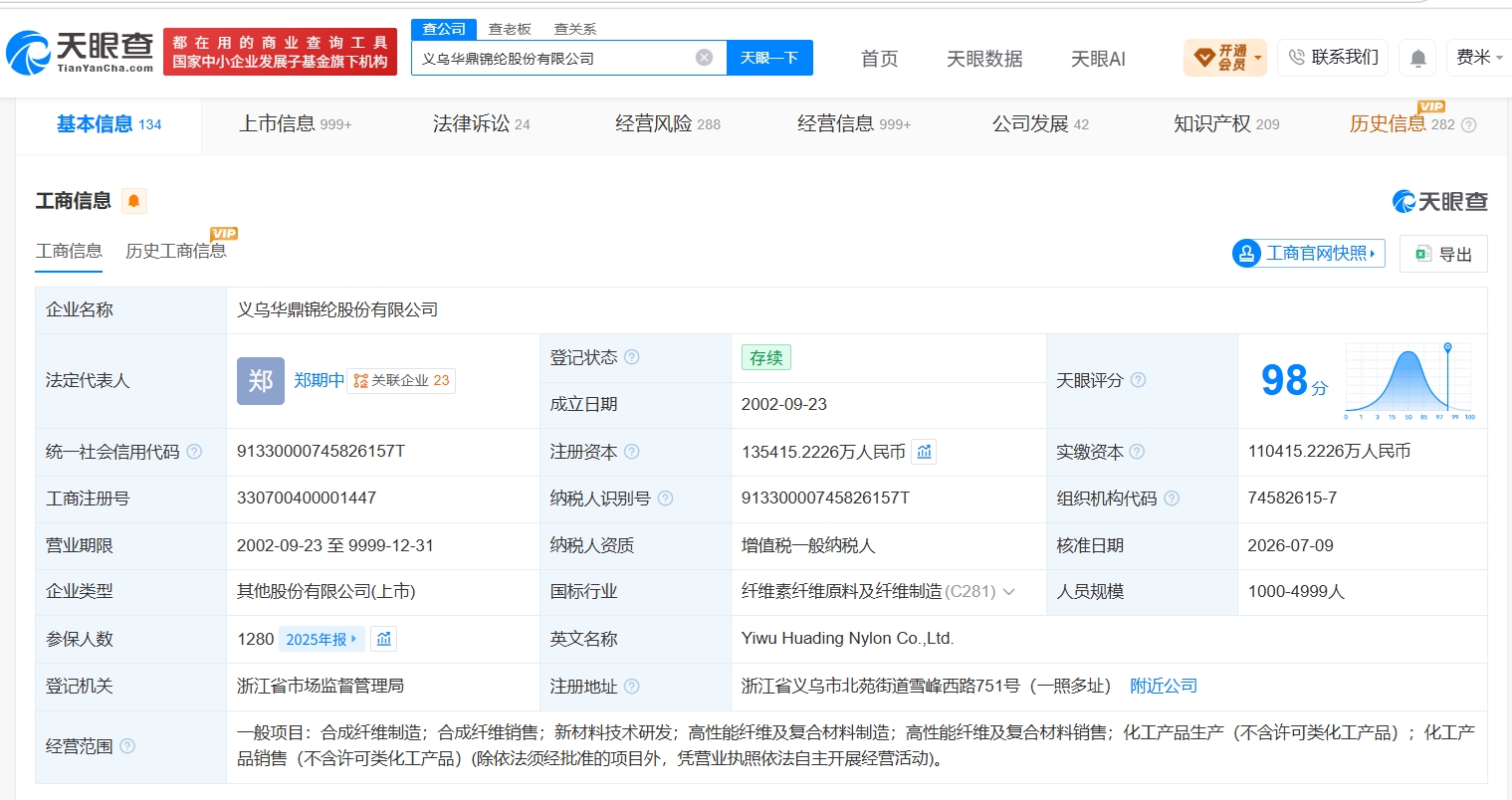
Task: Open the 历史信息 VIP tab
Action: click(x=1402, y=124)
